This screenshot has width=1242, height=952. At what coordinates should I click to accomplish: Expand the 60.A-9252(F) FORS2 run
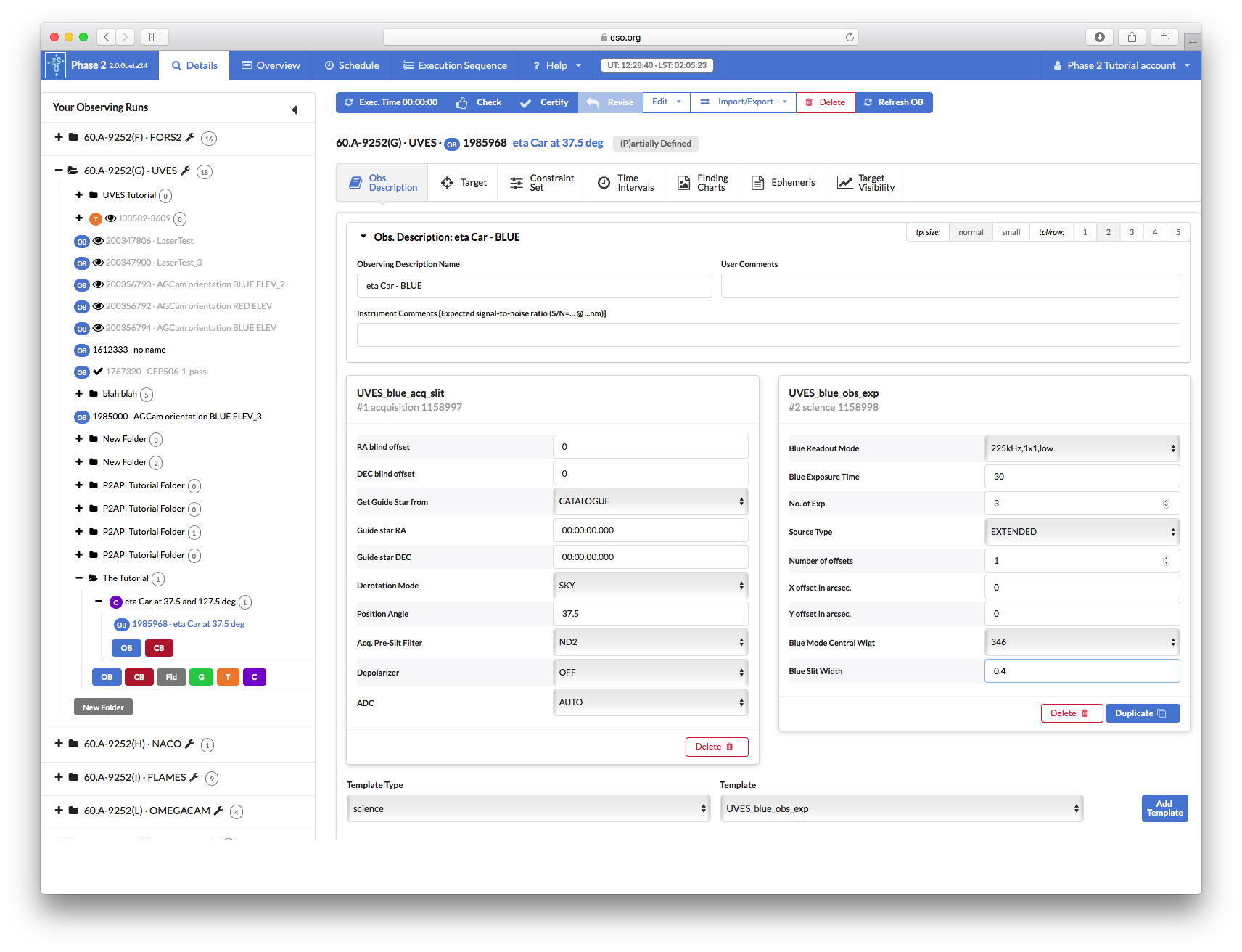(x=59, y=137)
